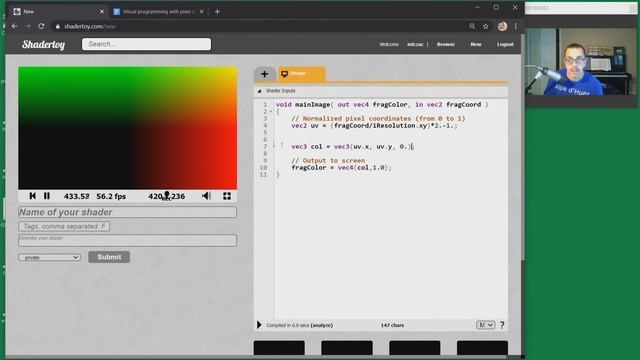Select fourth input channel slot
Image resolution: width=640 pixels, height=360 pixels.
(x=482, y=348)
